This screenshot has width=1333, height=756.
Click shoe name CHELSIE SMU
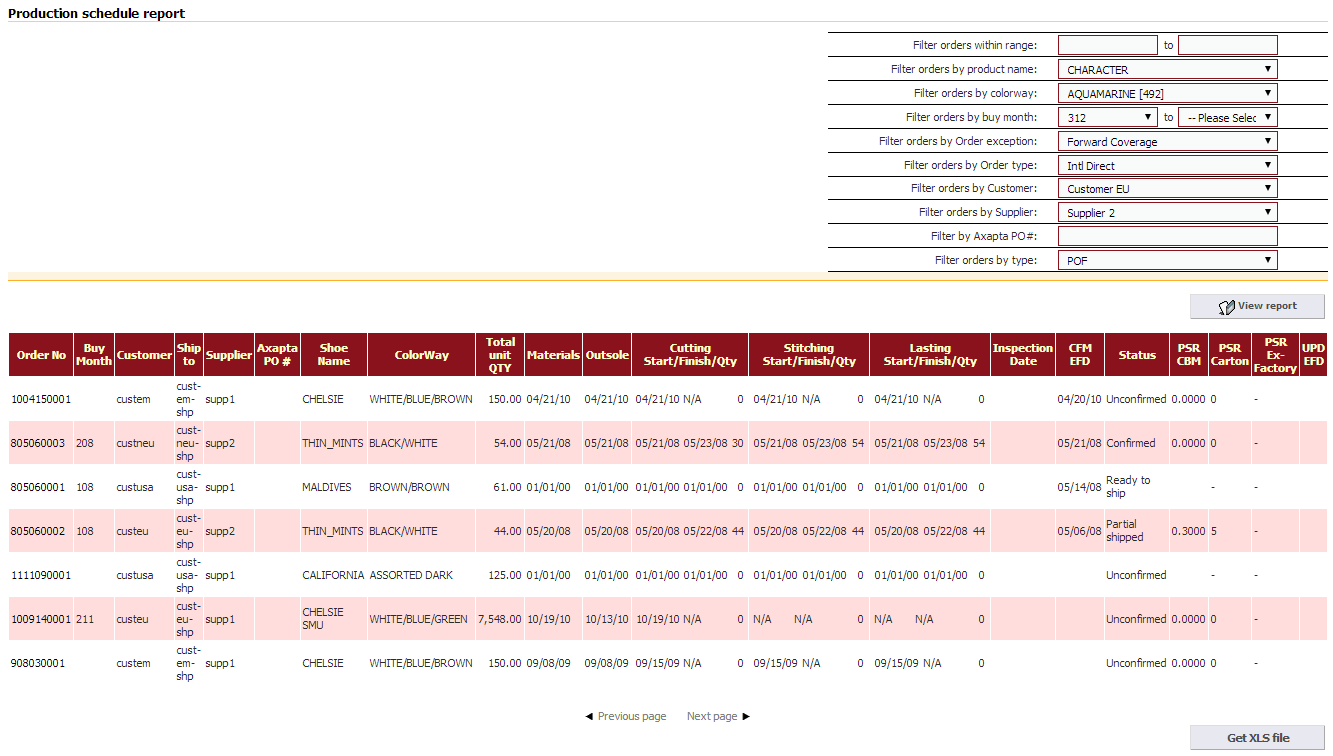tap(323, 619)
